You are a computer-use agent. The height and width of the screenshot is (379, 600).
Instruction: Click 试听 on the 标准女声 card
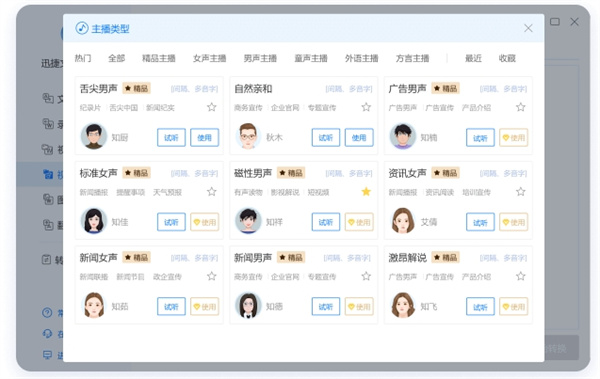pyautogui.click(x=171, y=222)
